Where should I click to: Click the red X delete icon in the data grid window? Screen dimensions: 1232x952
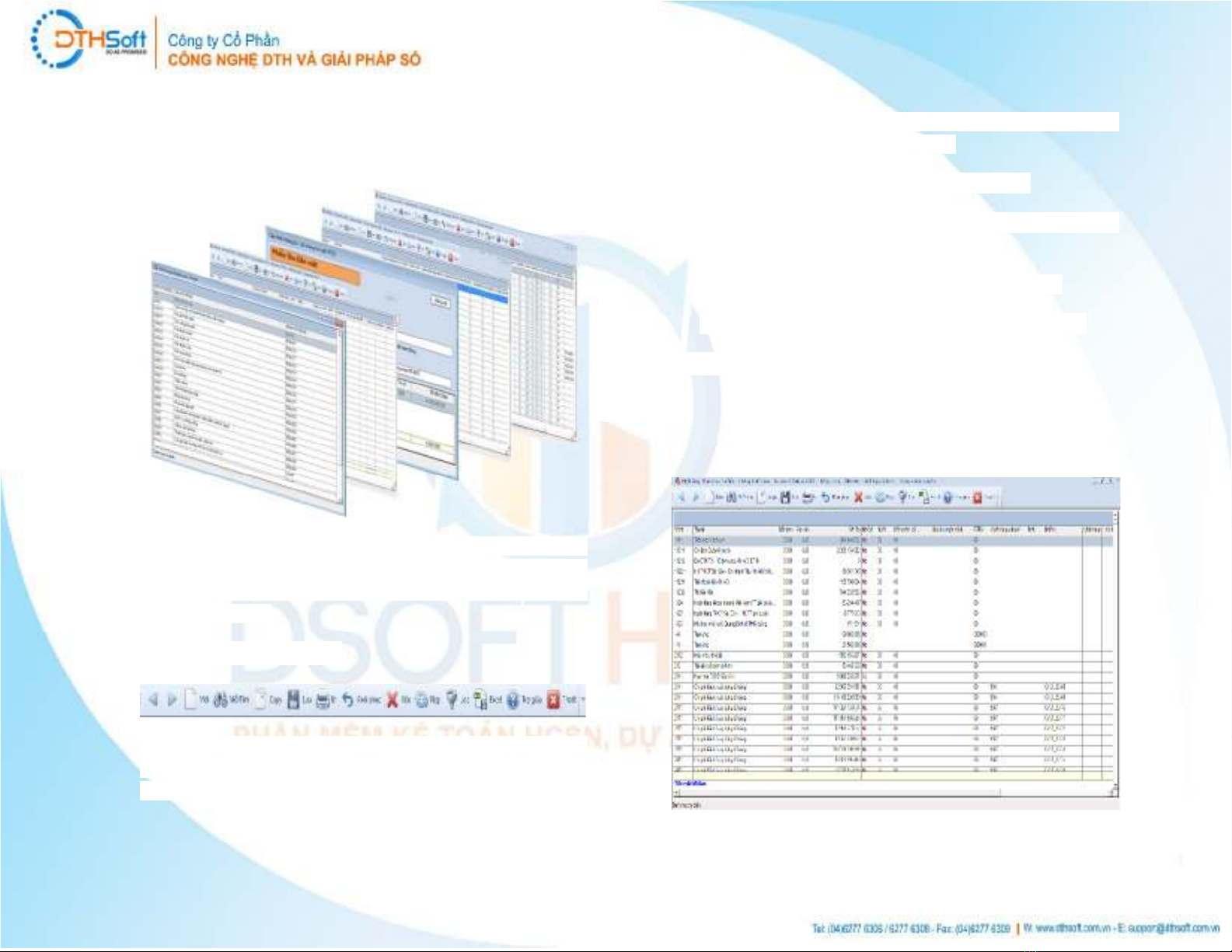point(858,497)
